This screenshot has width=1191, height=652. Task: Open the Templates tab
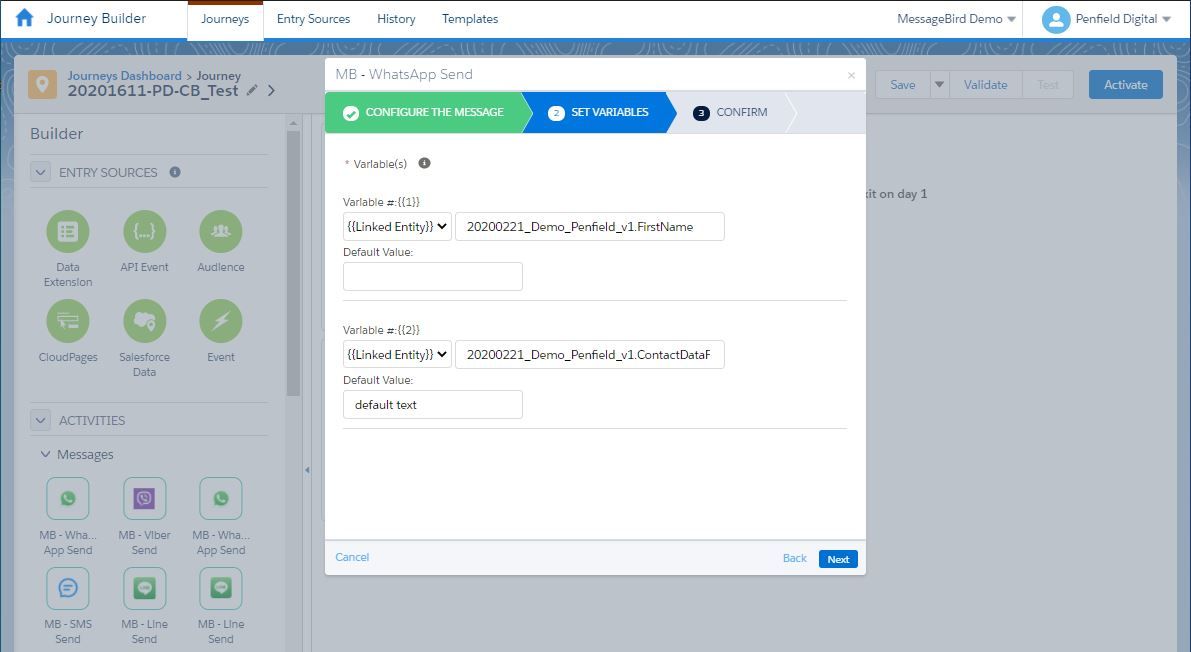470,19
